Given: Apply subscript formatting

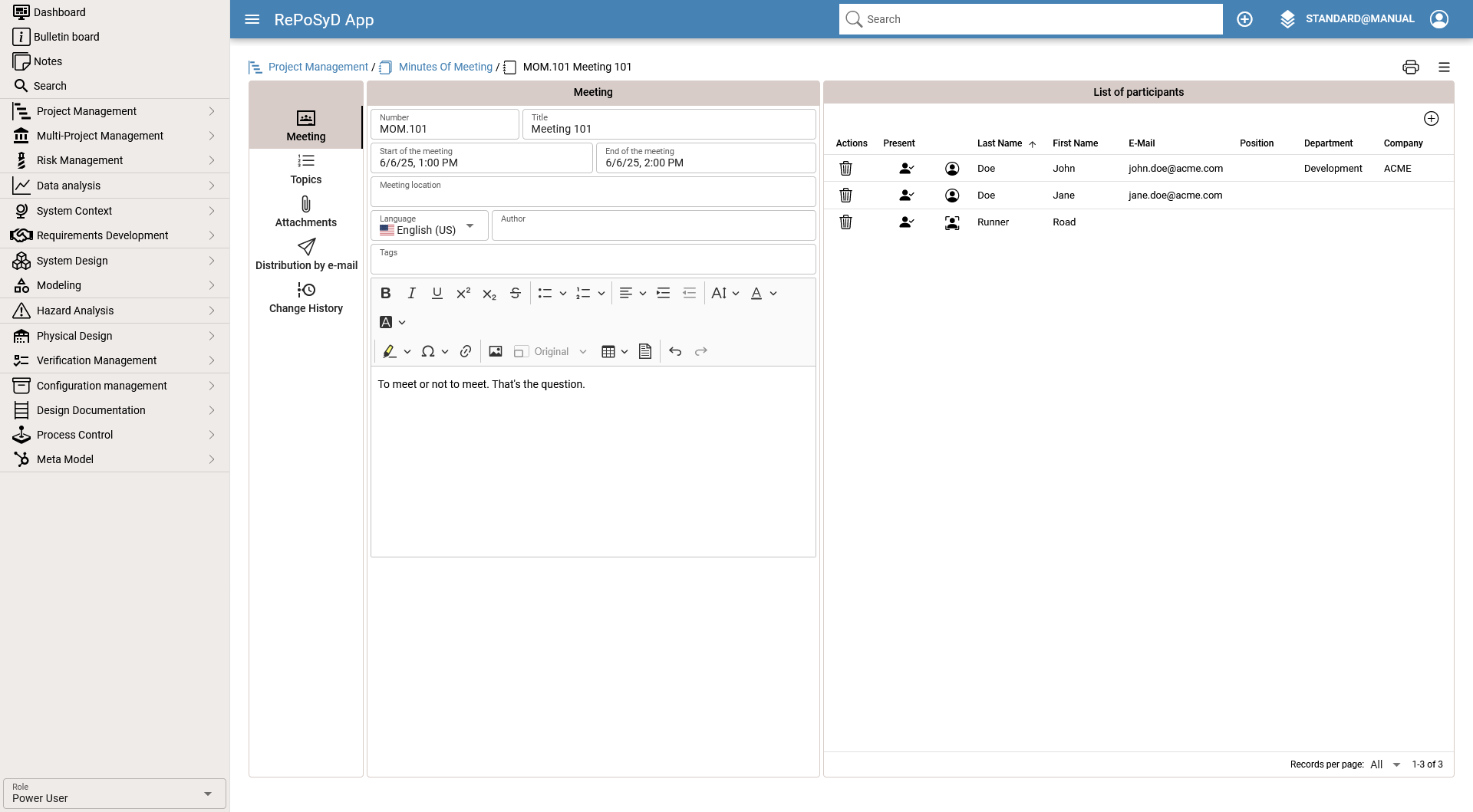Looking at the screenshot, I should (x=489, y=294).
